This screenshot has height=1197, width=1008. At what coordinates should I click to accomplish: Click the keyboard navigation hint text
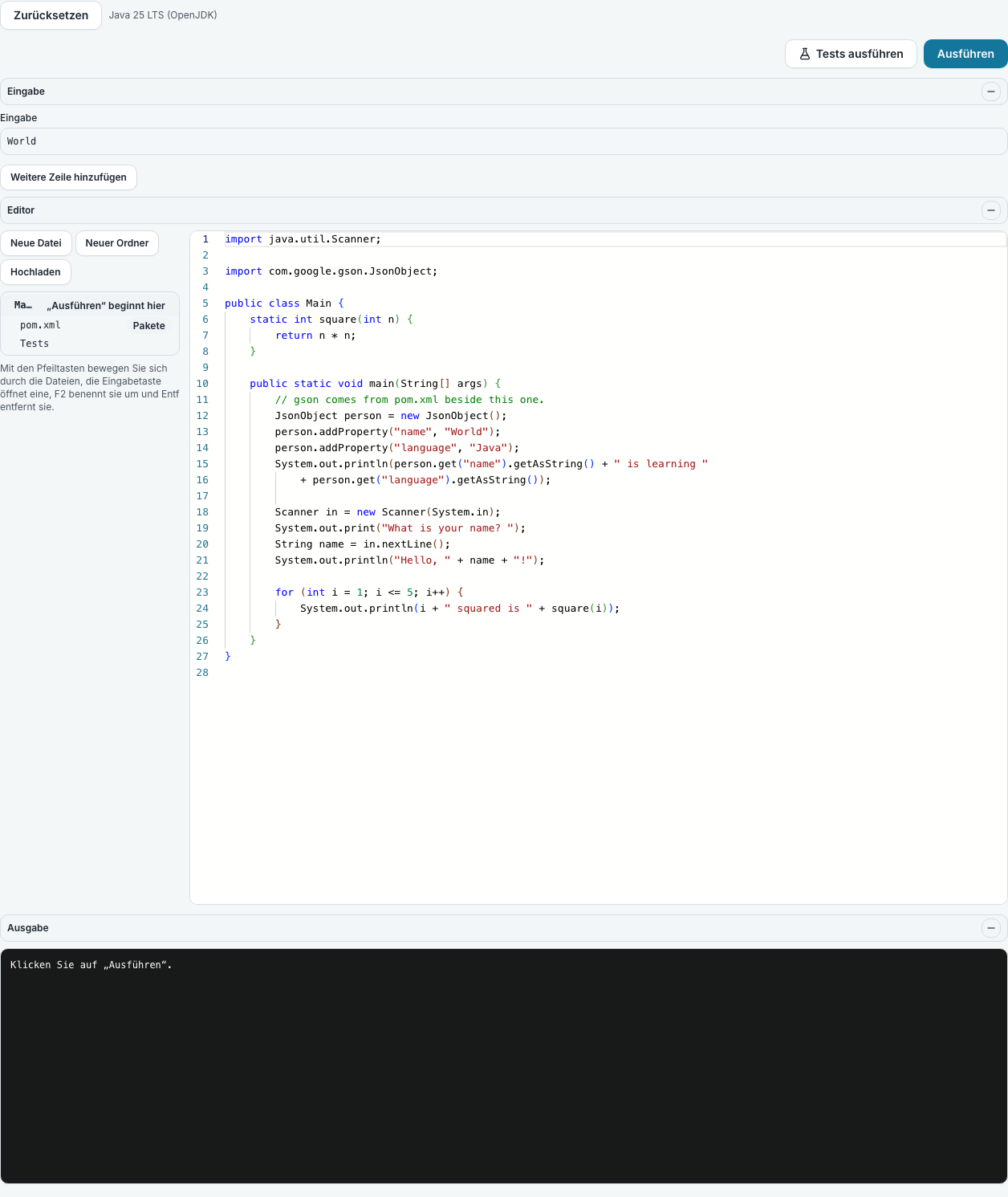click(90, 388)
